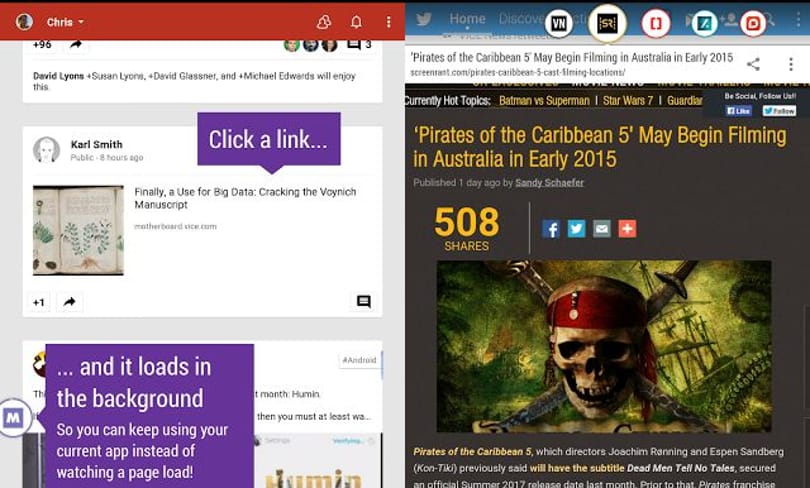Open Karl Smith's profile name
Viewport: 810px width, 488px height.
pos(97,145)
